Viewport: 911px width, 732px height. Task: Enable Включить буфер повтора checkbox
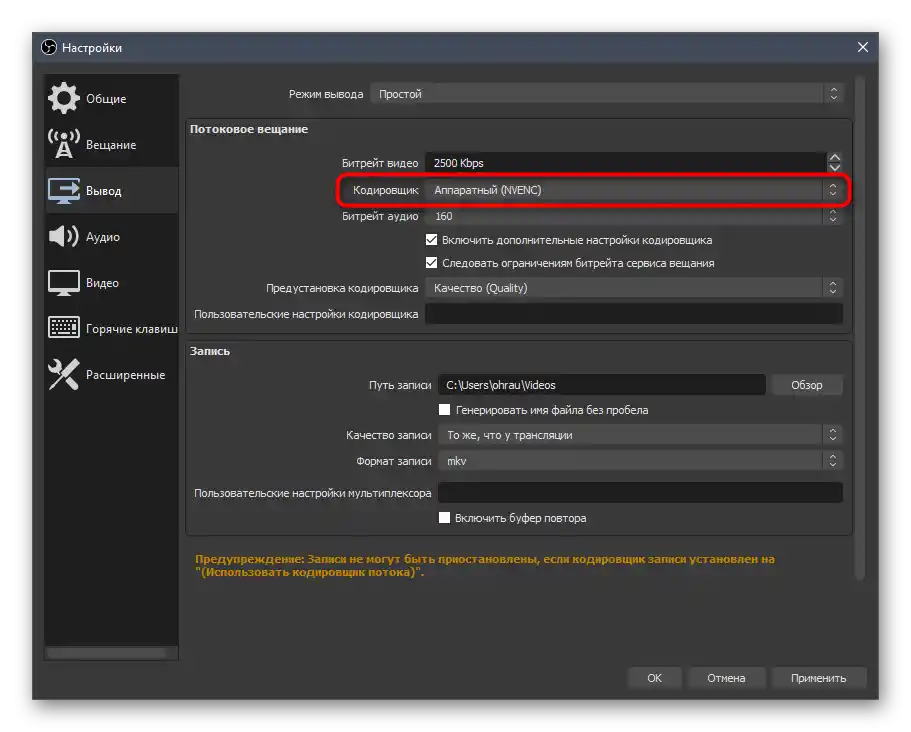(445, 518)
